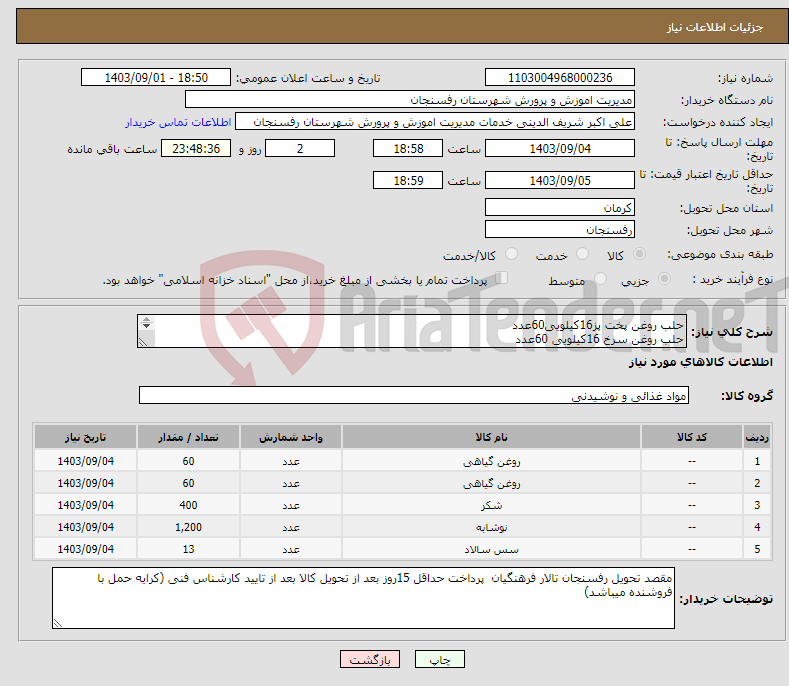Click the بازگشت (back) button

point(370,659)
